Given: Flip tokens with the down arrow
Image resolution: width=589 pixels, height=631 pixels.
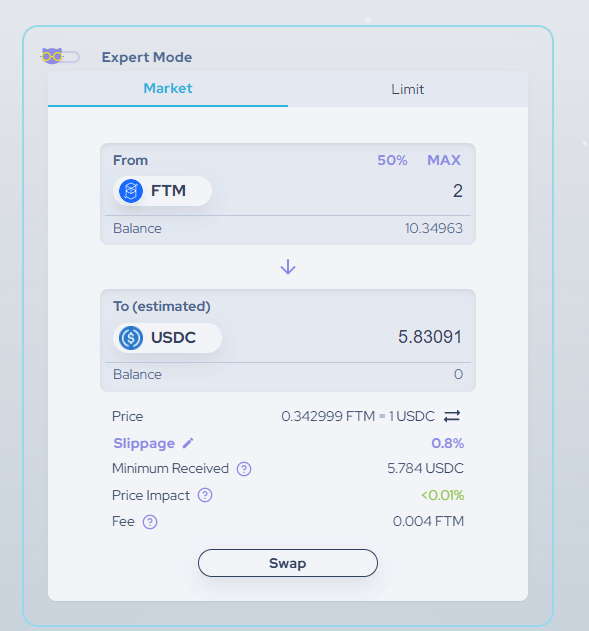Looking at the screenshot, I should [x=288, y=267].
